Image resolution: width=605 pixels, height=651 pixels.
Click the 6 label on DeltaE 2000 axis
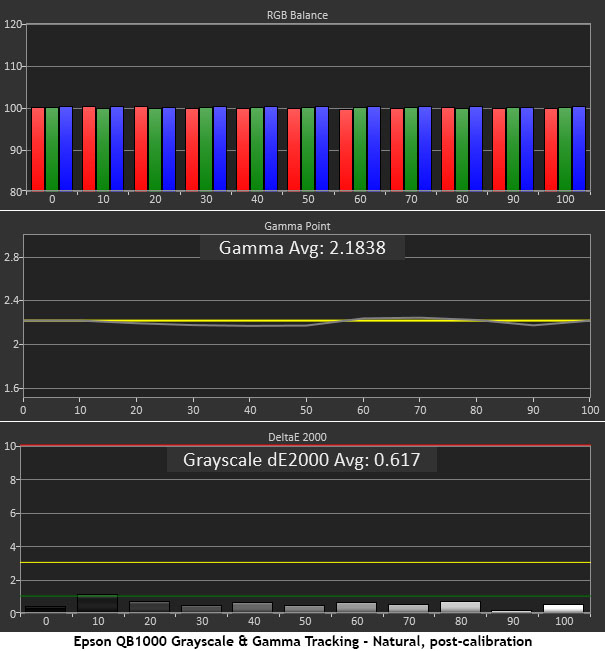12,514
